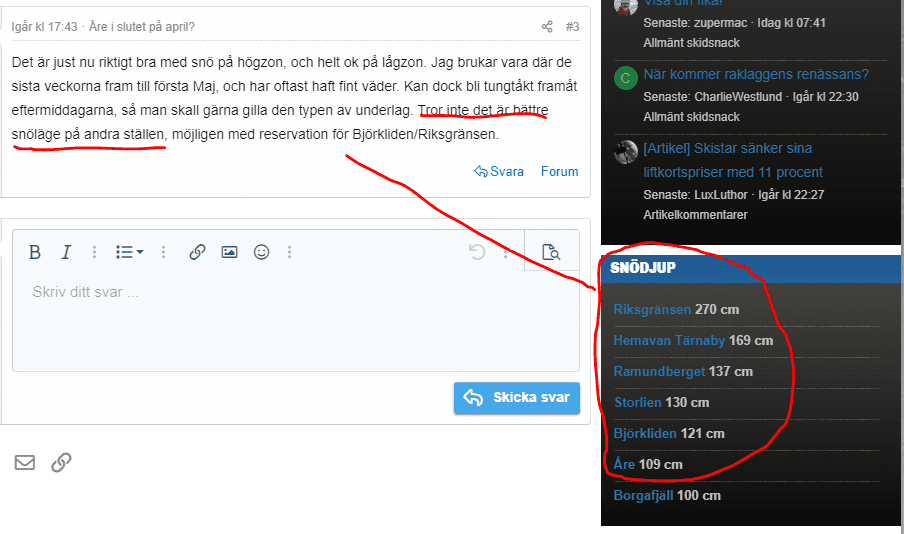The height and width of the screenshot is (534, 904).
Task: Share the thread via the email envelope icon
Action: (25, 462)
